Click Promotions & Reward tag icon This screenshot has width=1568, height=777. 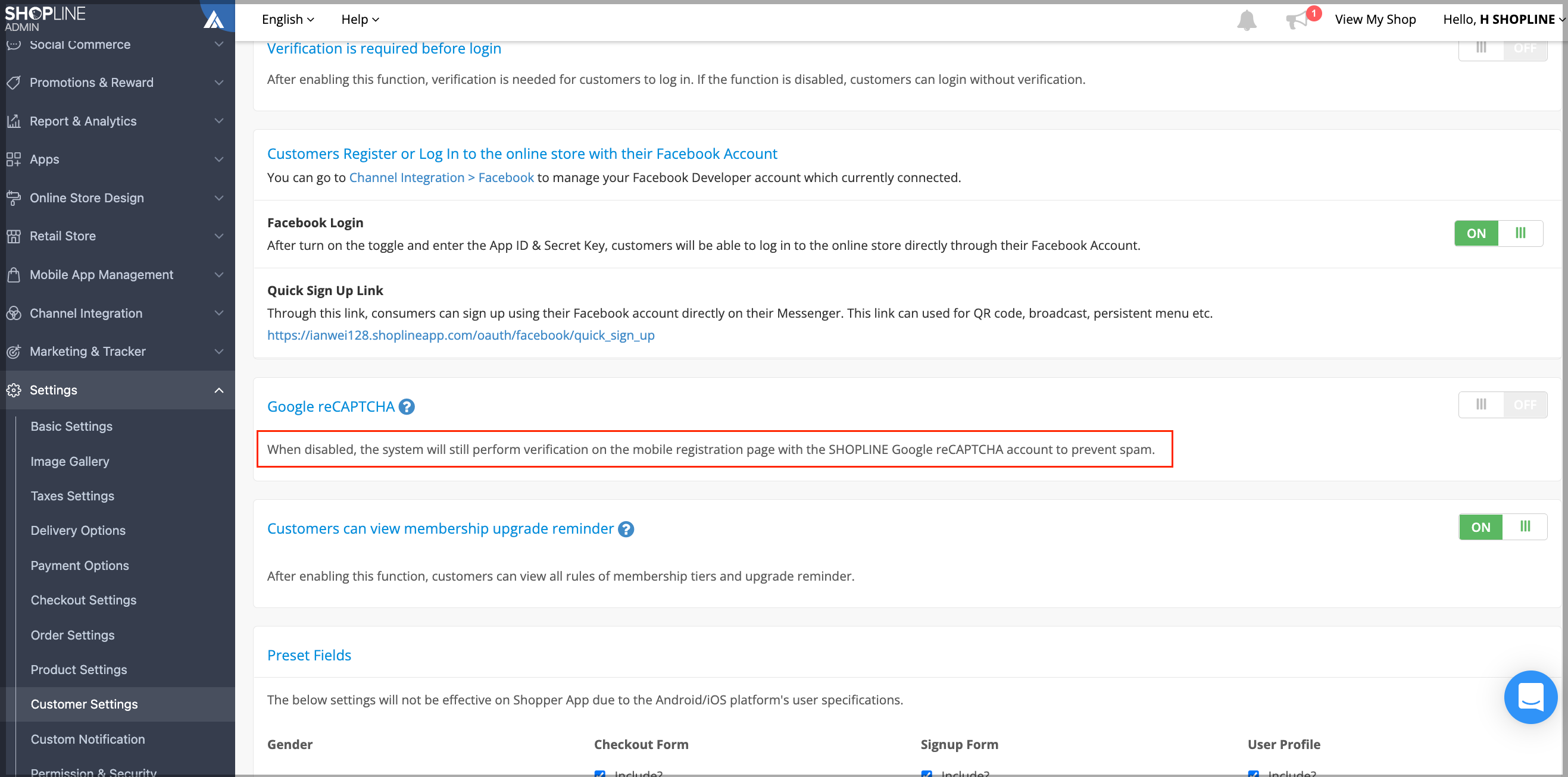(13, 82)
